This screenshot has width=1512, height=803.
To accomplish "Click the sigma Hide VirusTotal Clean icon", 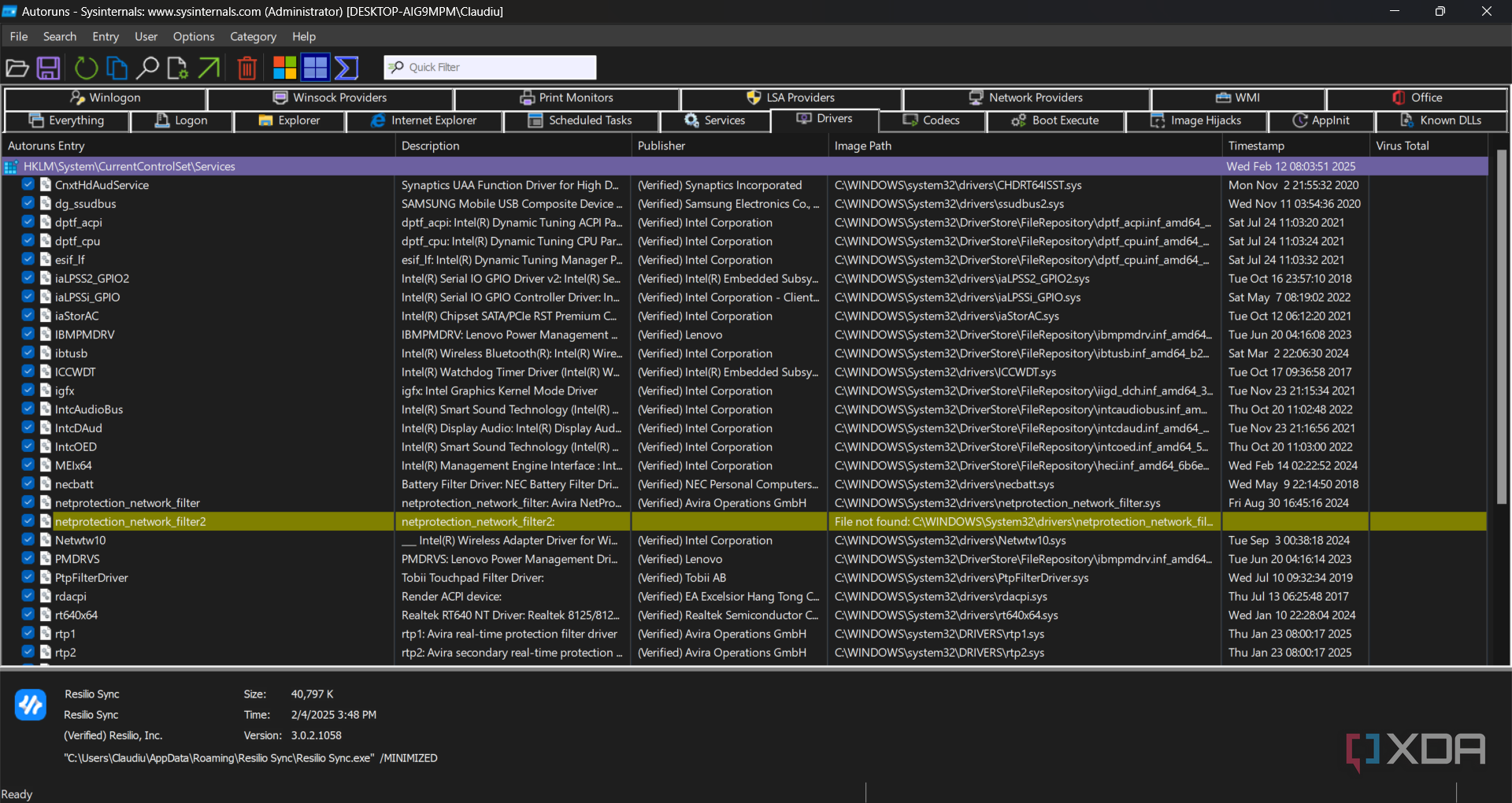I will click(346, 68).
